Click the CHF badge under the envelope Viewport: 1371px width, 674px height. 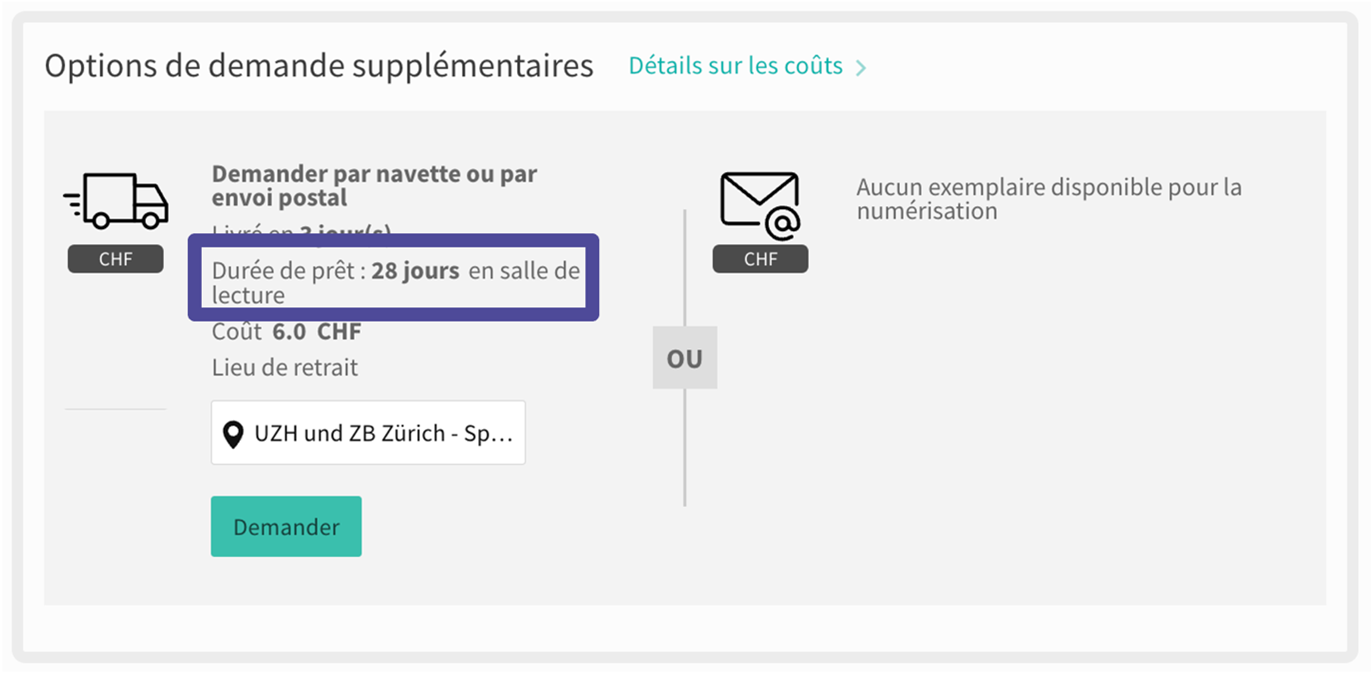point(760,260)
